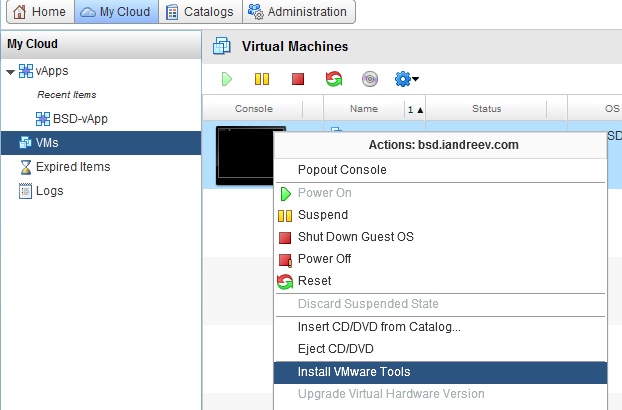
Task: Click the Logs notepad icon
Action: tap(25, 191)
